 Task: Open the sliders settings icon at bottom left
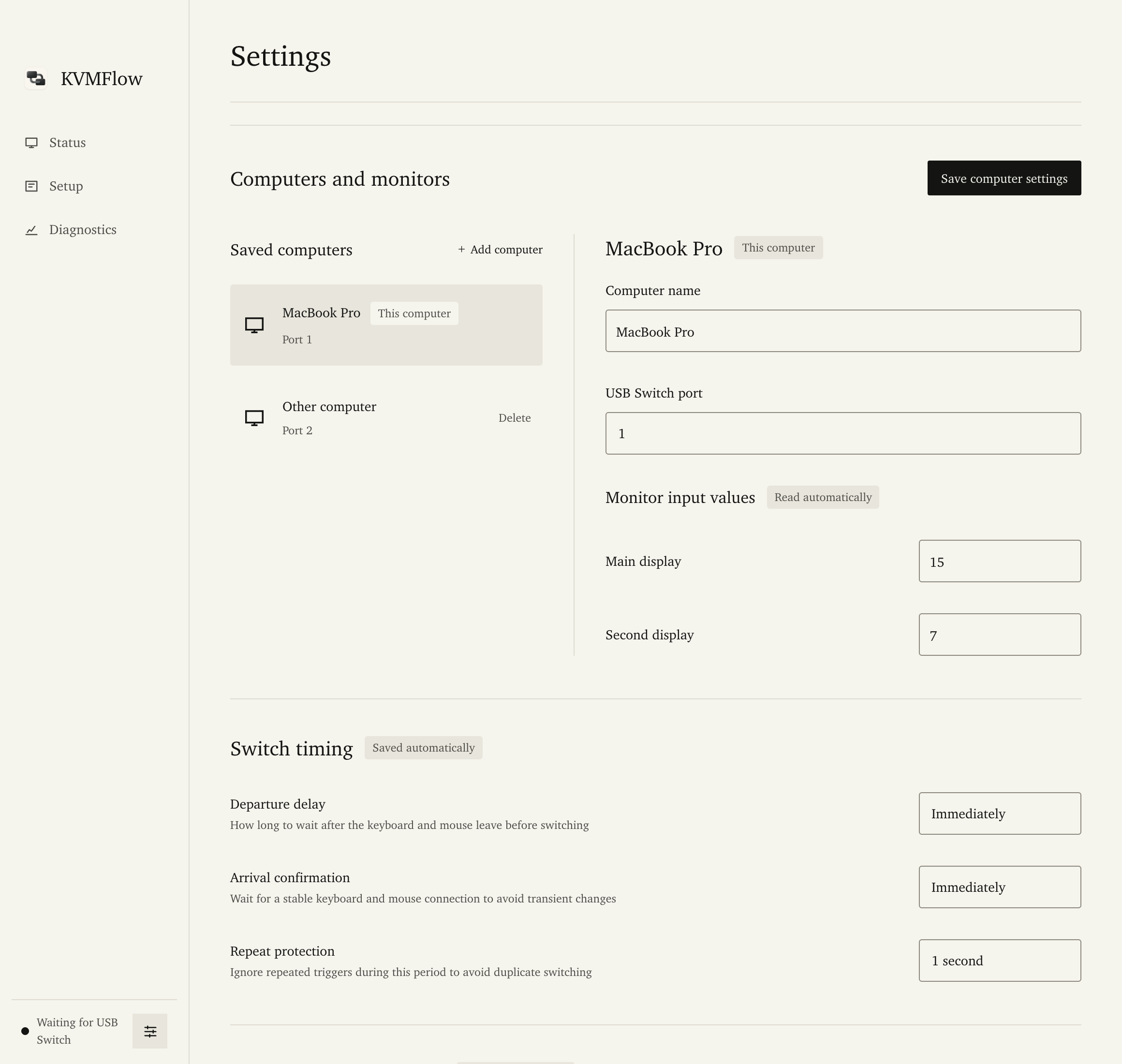click(x=150, y=1031)
